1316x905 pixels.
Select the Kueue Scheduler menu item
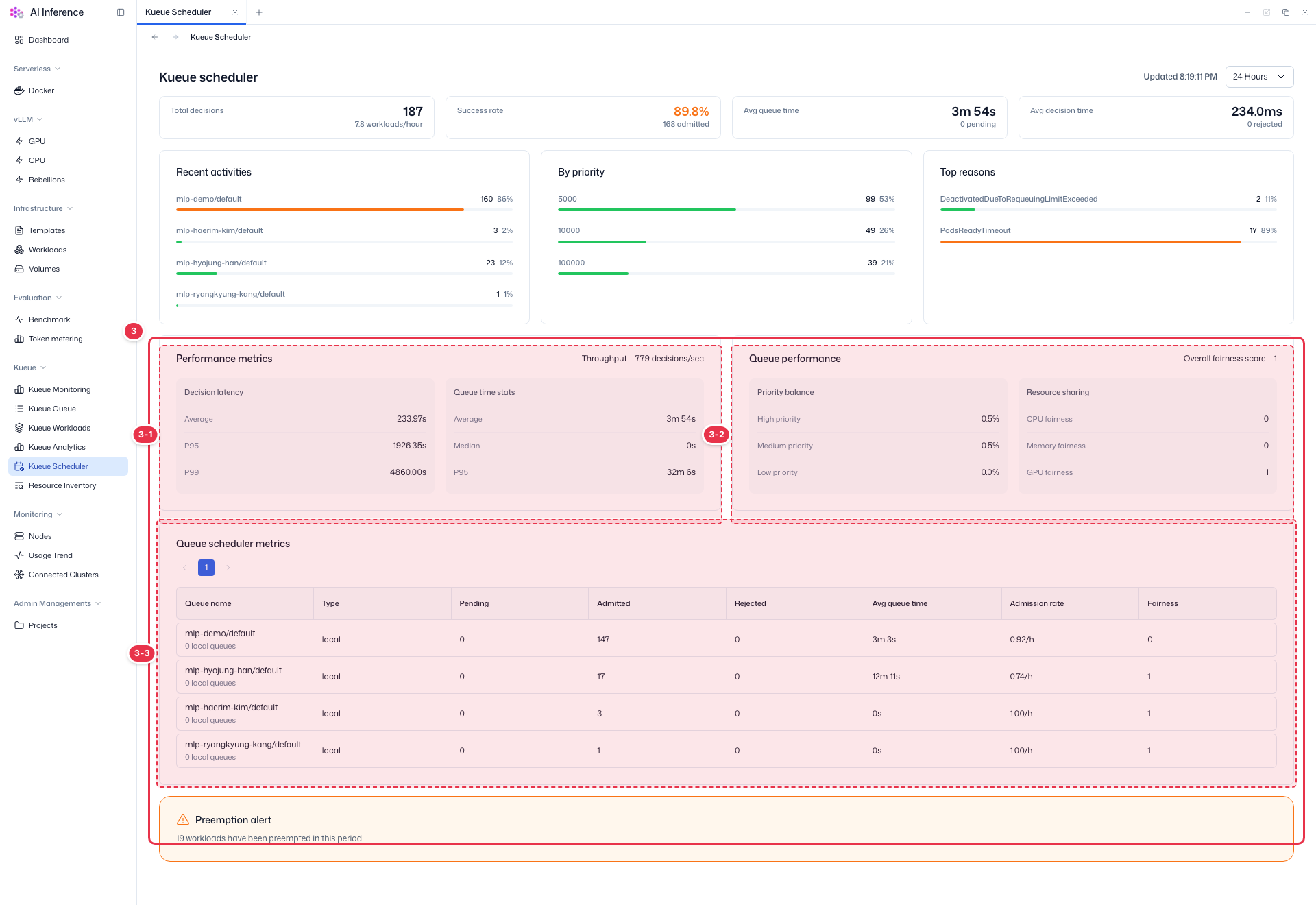pyautogui.click(x=68, y=466)
